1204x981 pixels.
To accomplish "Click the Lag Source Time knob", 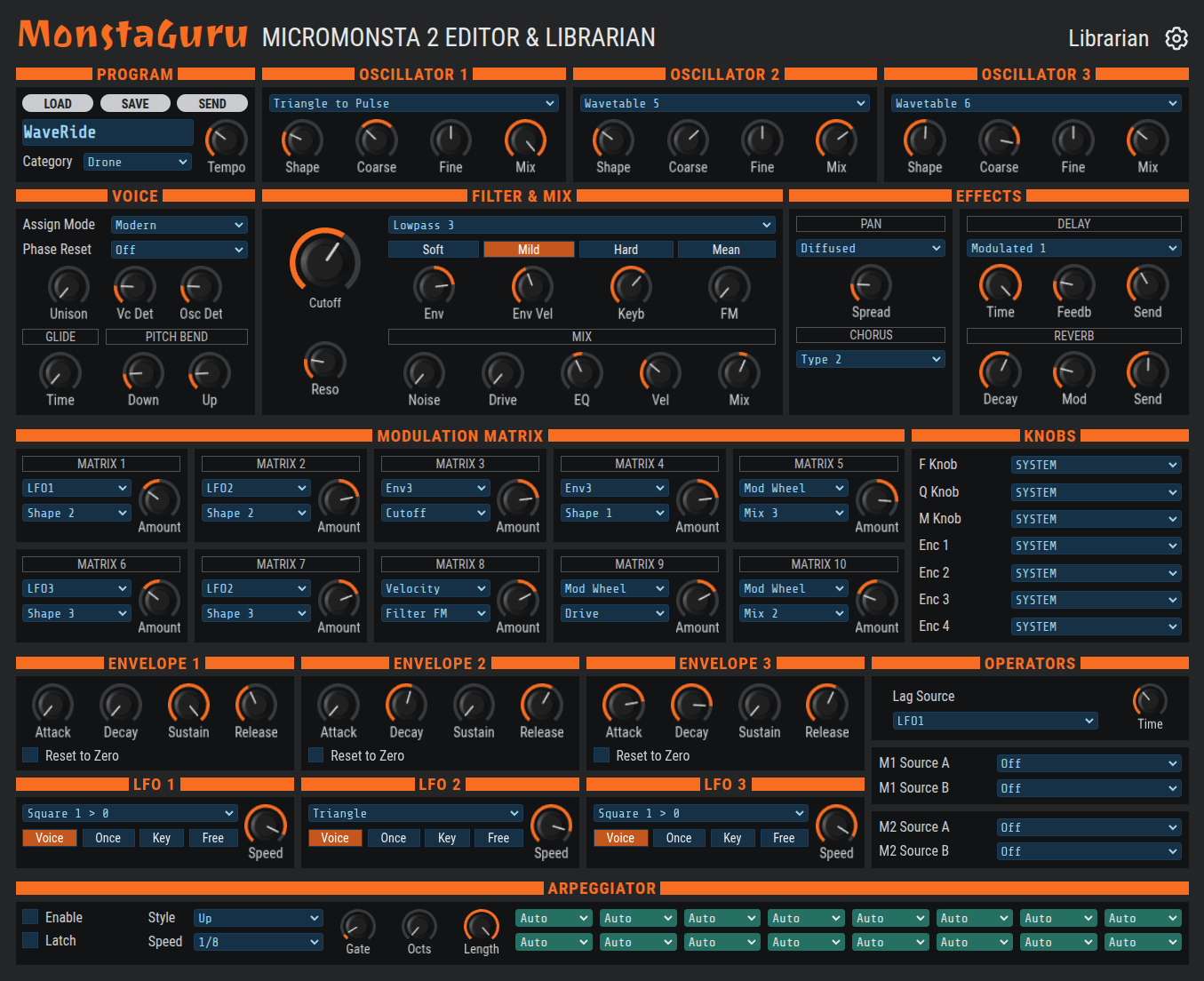I will pyautogui.click(x=1150, y=700).
